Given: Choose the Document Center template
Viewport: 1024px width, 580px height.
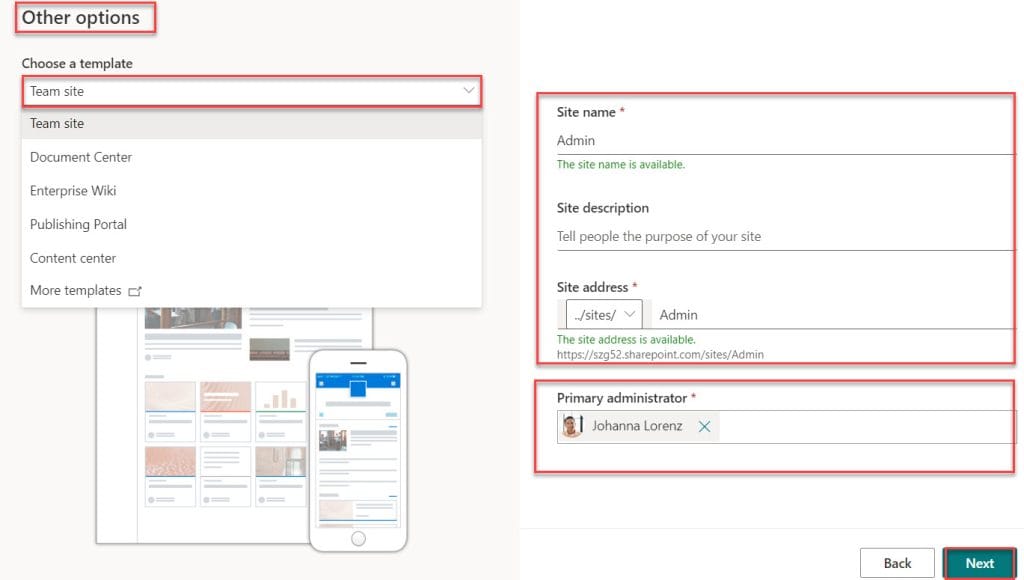Looking at the screenshot, I should point(252,157).
